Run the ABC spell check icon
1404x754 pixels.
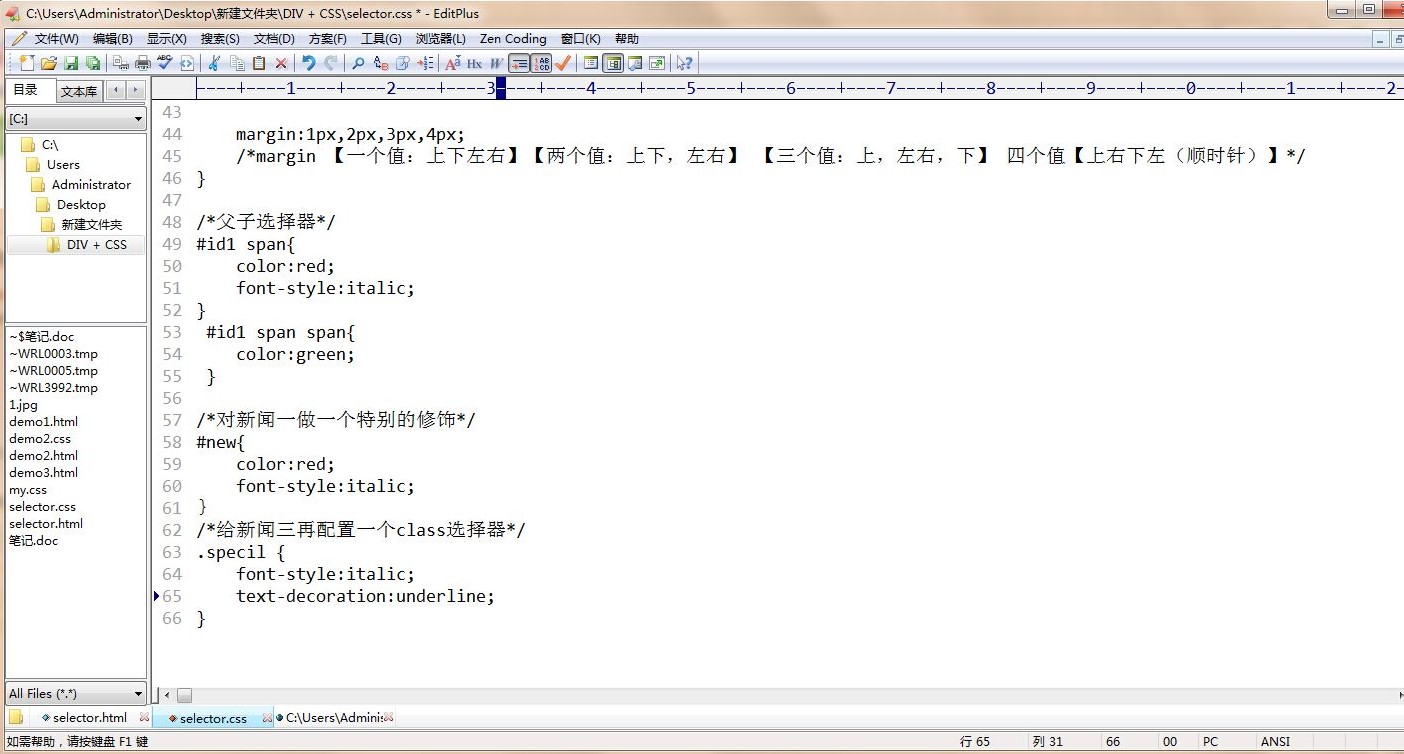click(165, 63)
